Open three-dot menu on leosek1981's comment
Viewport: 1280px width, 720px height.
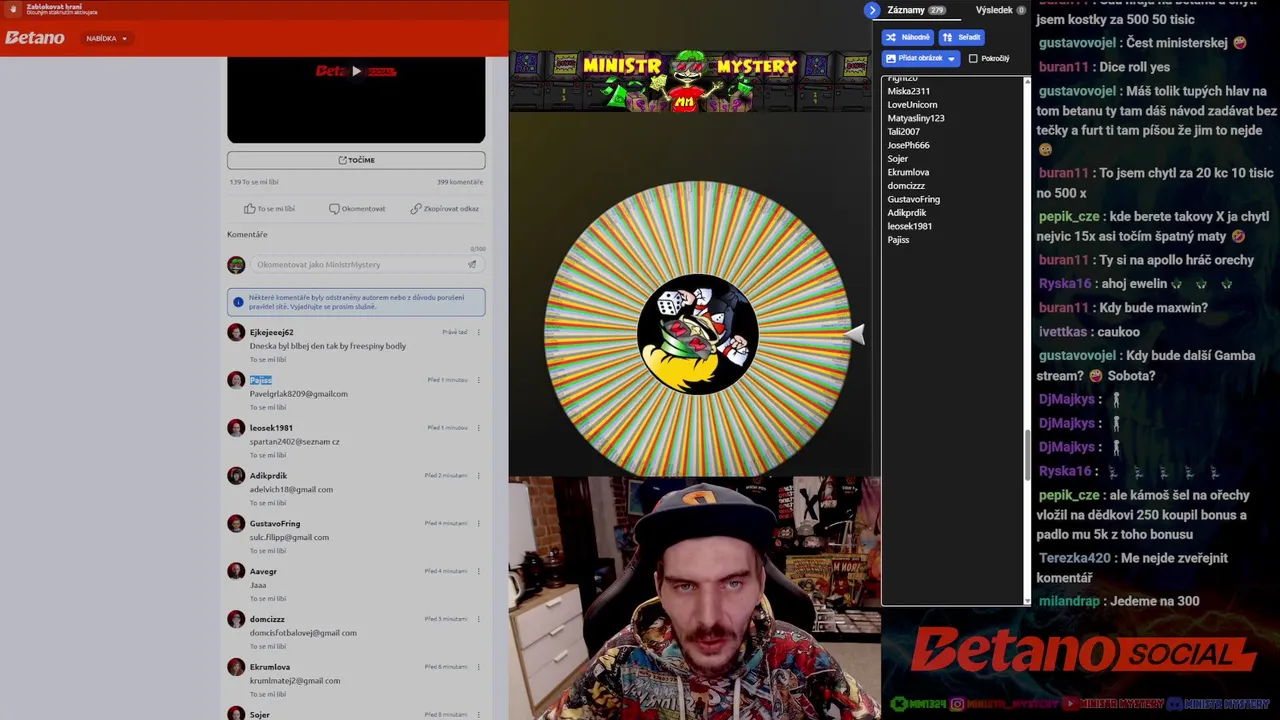478,428
